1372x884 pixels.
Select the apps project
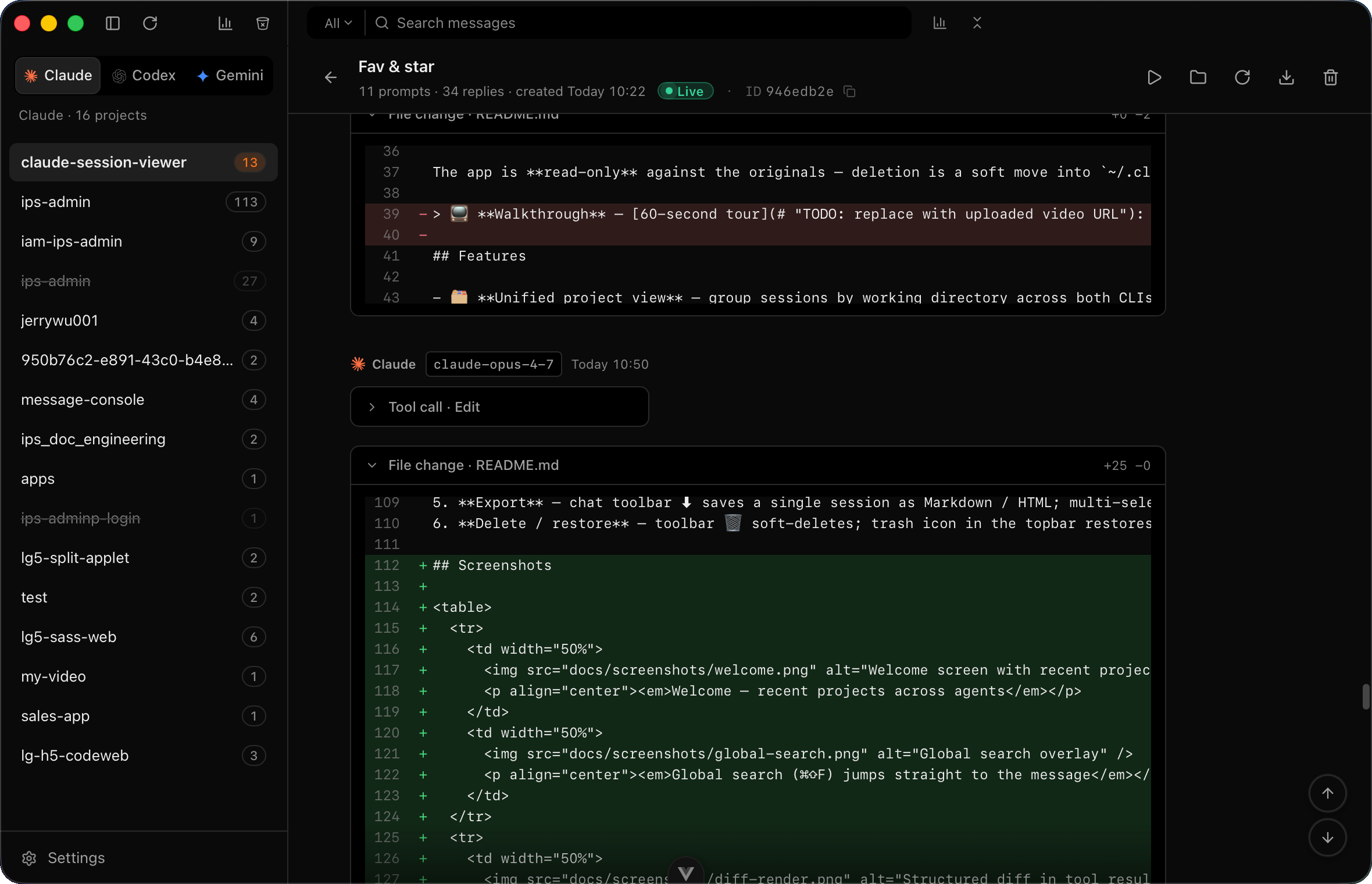click(x=144, y=479)
